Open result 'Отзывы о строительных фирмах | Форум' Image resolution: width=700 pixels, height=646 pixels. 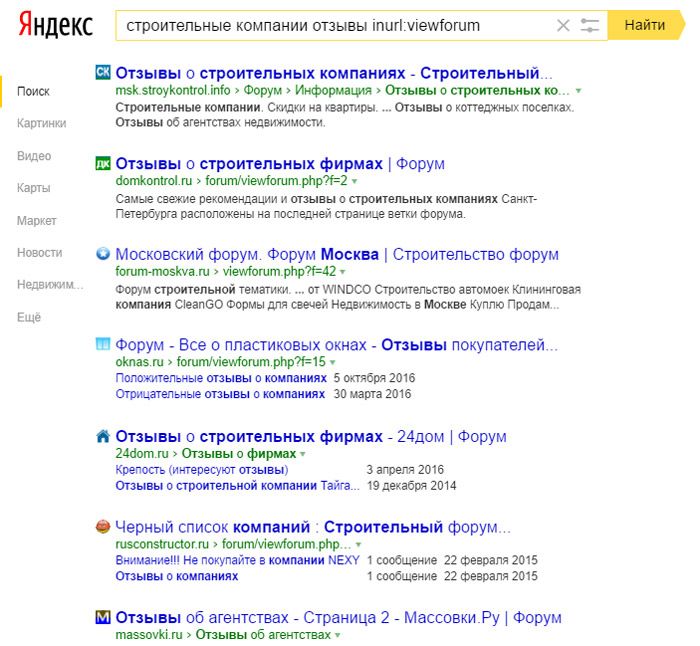tap(280, 164)
